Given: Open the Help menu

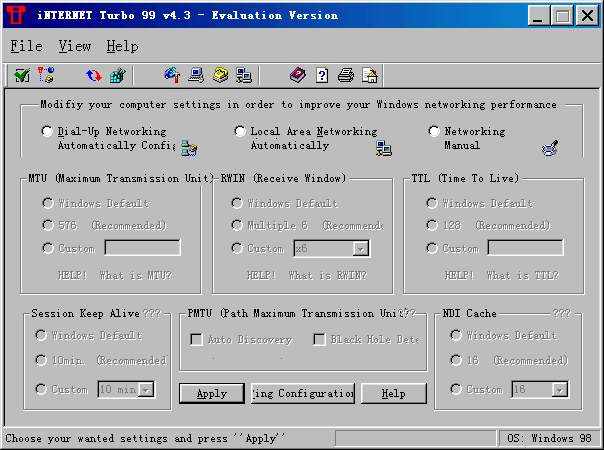Looking at the screenshot, I should coord(122,46).
